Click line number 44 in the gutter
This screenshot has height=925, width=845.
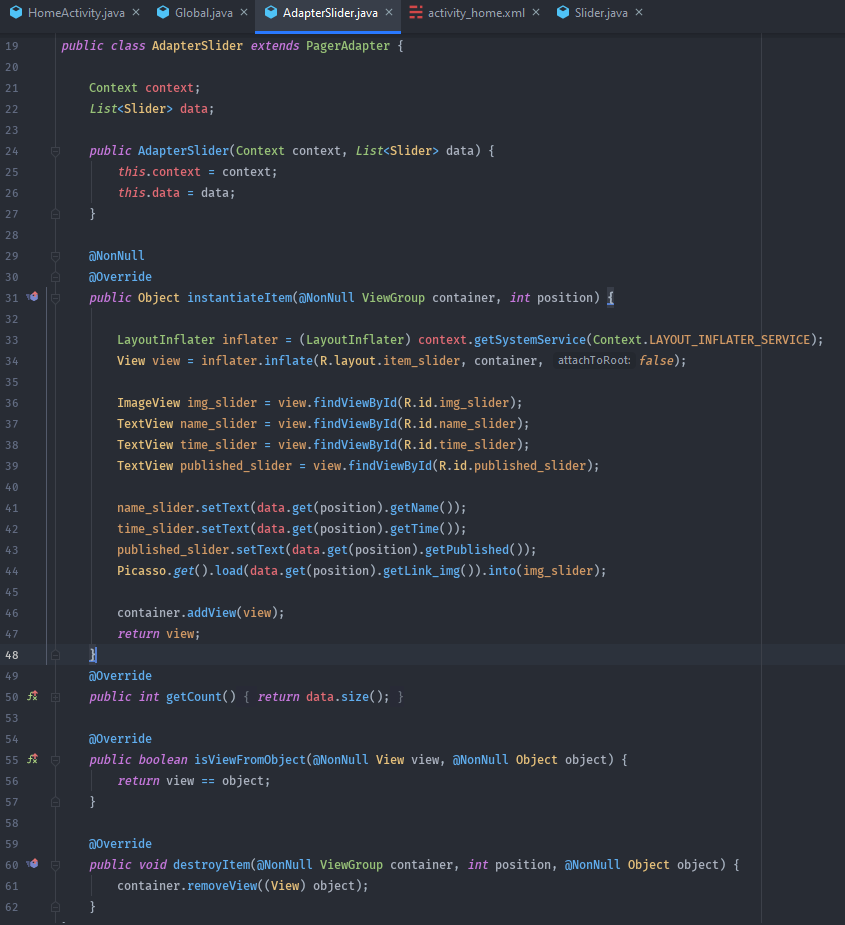click(12, 571)
